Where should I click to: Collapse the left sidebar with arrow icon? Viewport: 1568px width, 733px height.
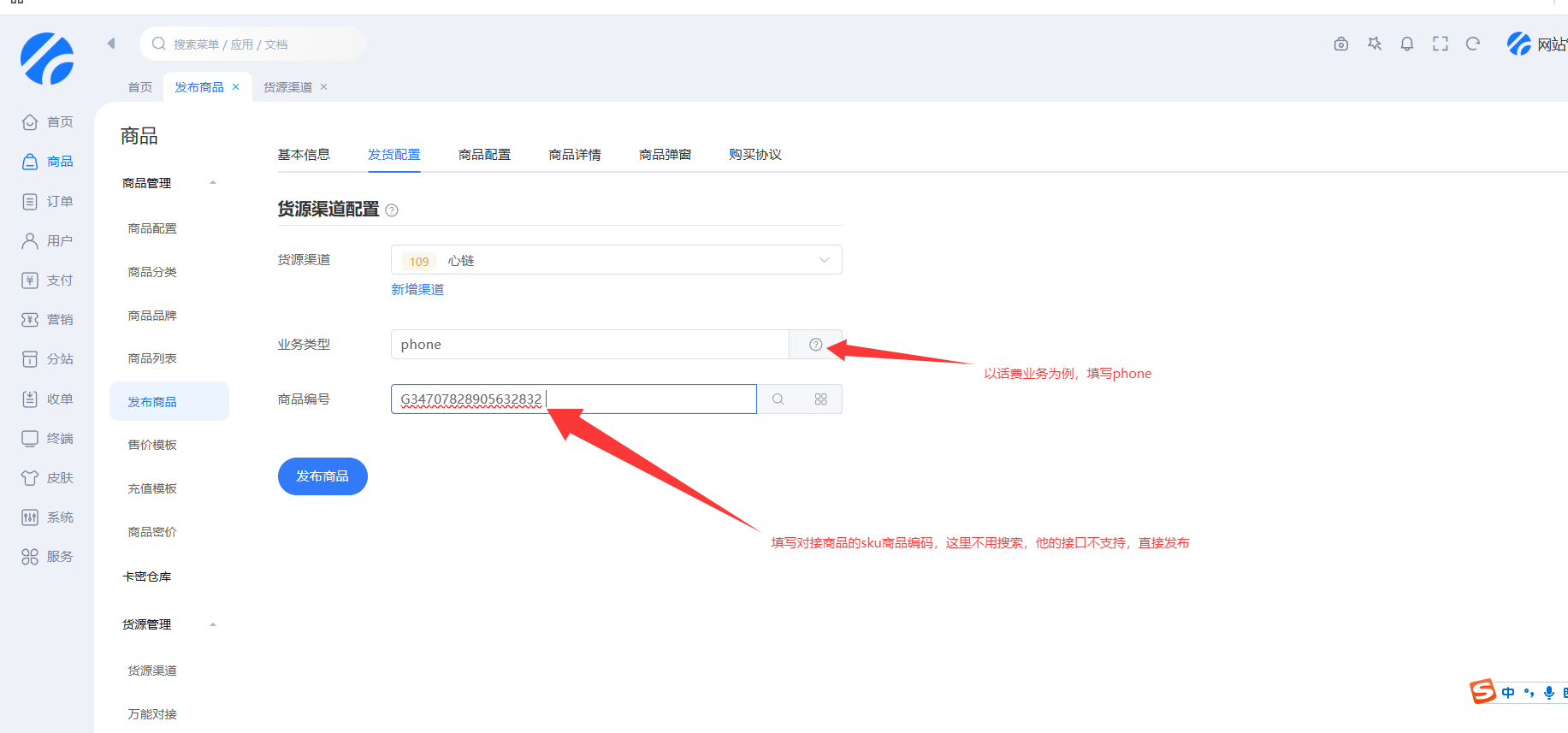click(111, 44)
